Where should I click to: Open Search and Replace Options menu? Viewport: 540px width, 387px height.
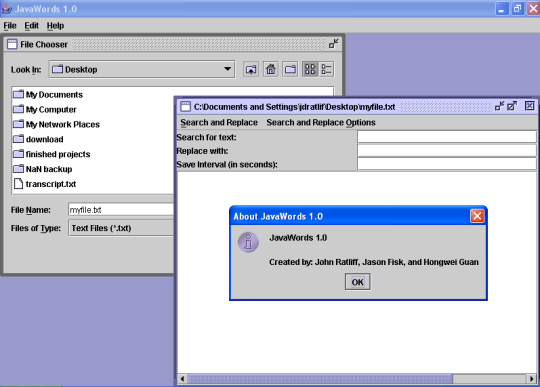(321, 123)
